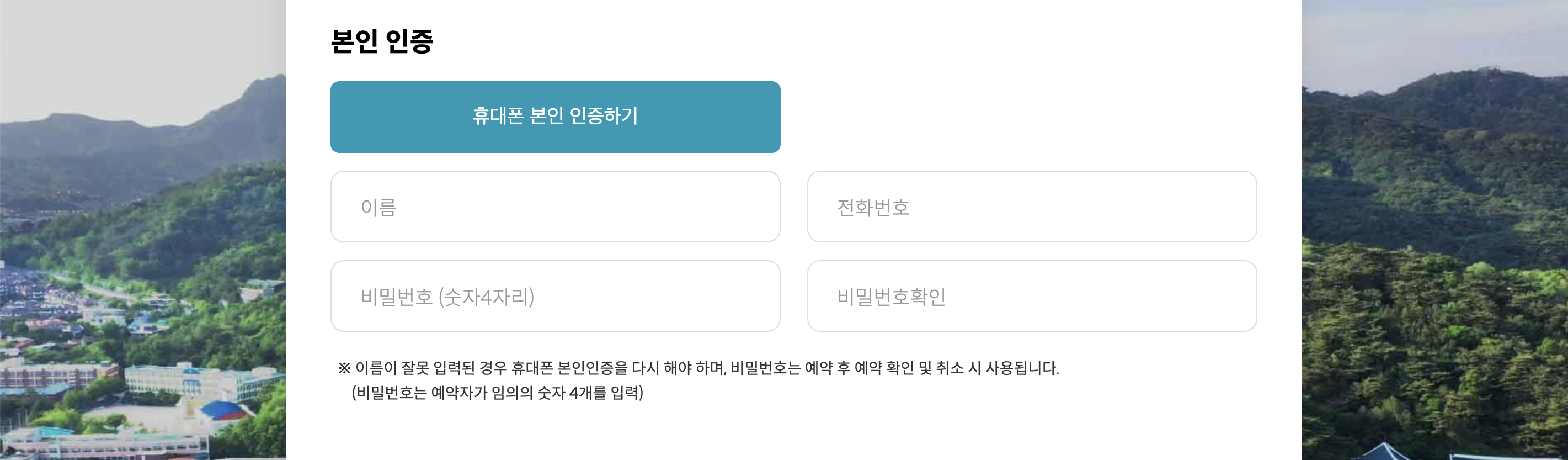Click the empty 이름 placeholder field

554,207
